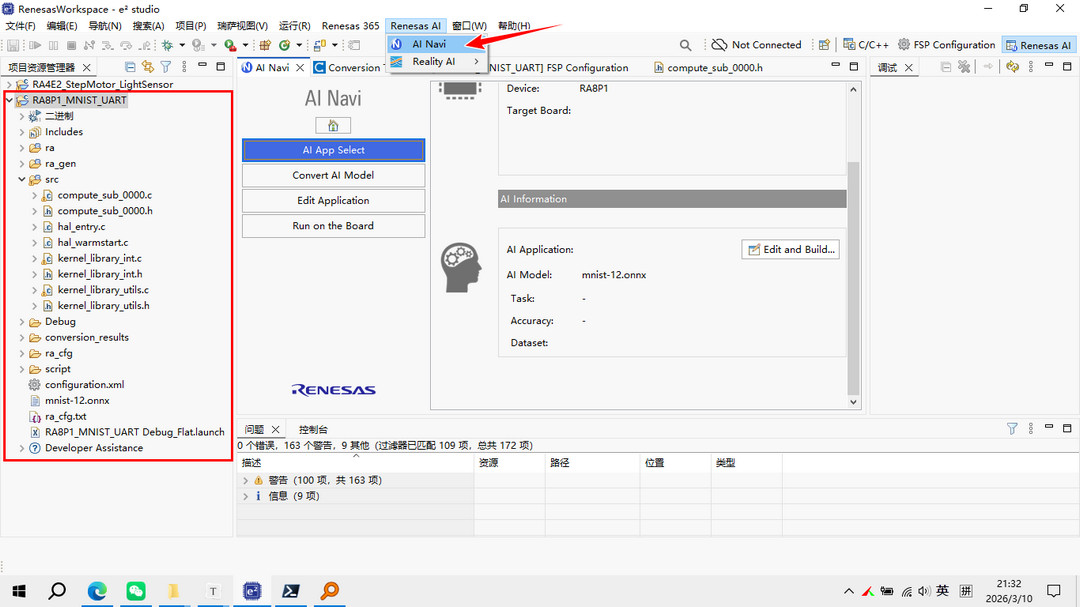Click the green Debug bug icon

pos(167,45)
